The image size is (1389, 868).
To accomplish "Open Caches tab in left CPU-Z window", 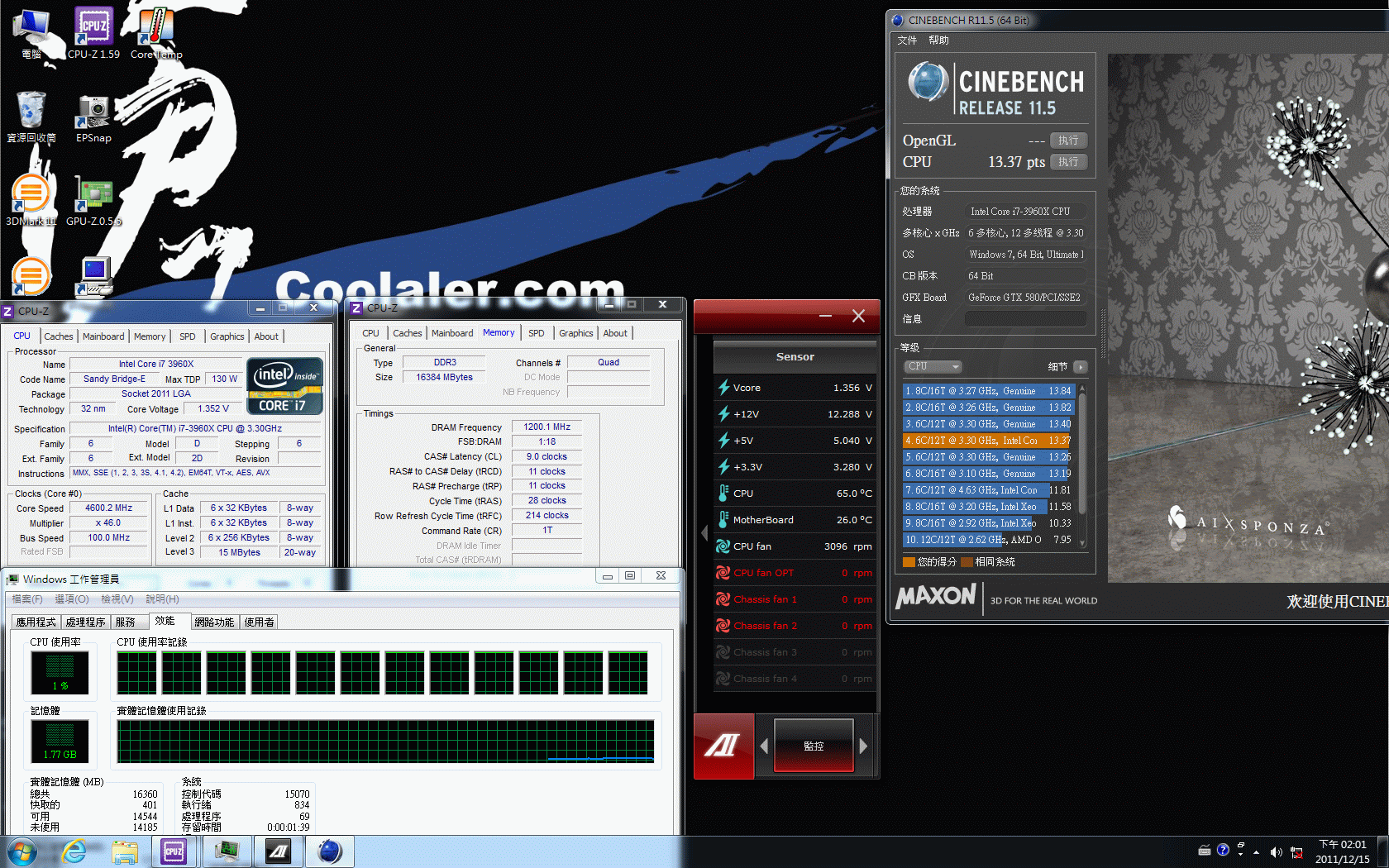I will pyautogui.click(x=59, y=336).
